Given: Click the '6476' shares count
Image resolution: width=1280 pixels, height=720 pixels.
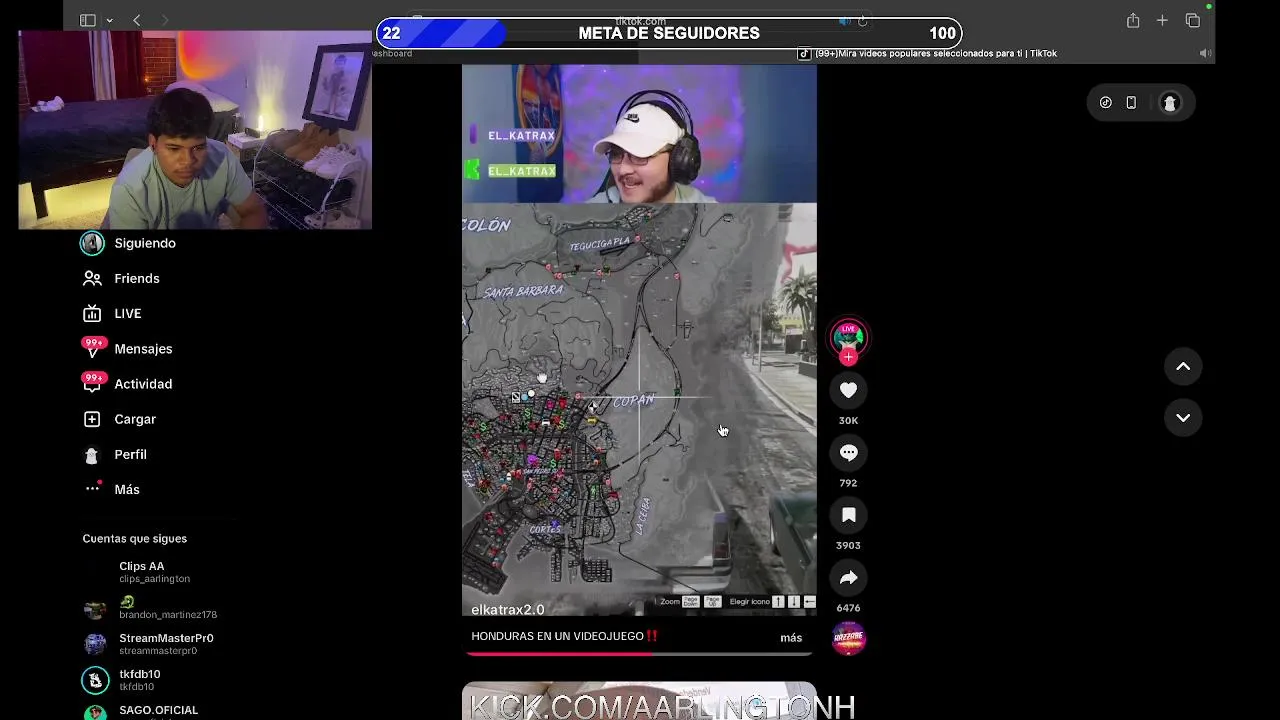Looking at the screenshot, I should click(848, 608).
